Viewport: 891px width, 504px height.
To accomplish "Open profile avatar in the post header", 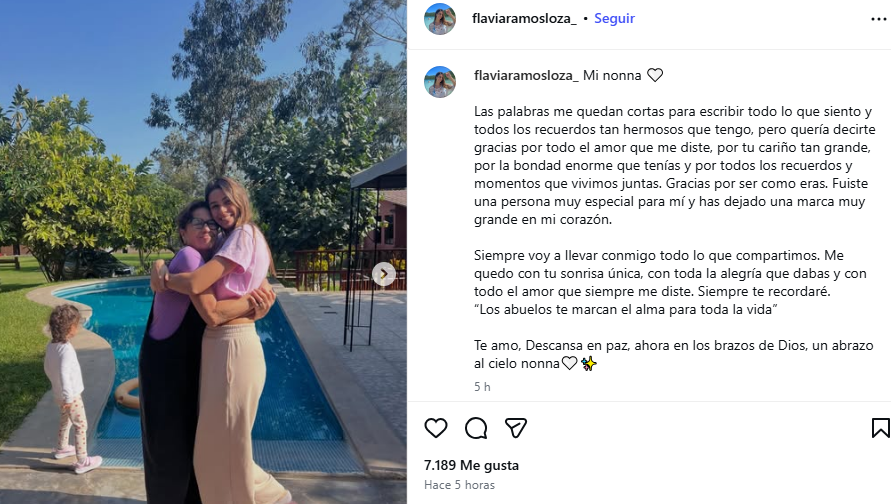I will pyautogui.click(x=440, y=19).
